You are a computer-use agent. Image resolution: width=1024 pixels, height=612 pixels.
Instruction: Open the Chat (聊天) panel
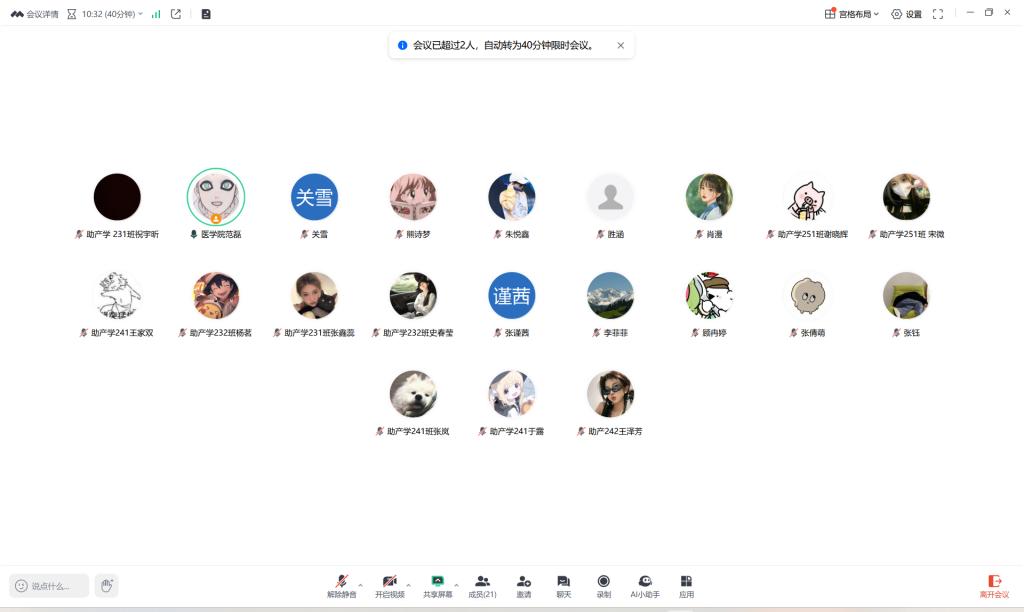pyautogui.click(x=563, y=585)
